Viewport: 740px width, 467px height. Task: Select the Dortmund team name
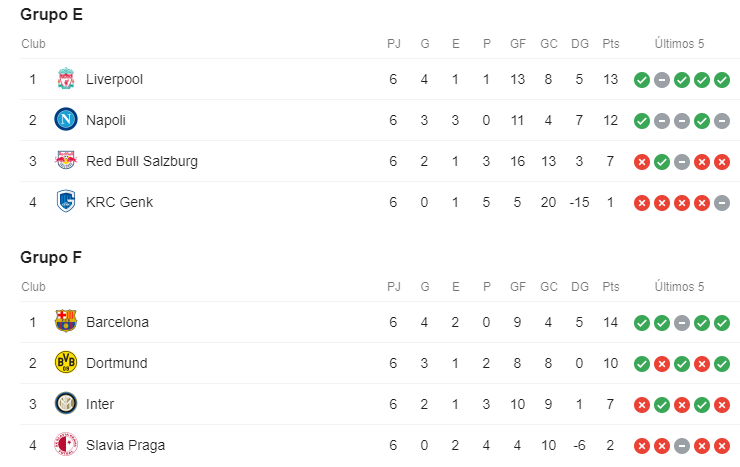tap(116, 363)
